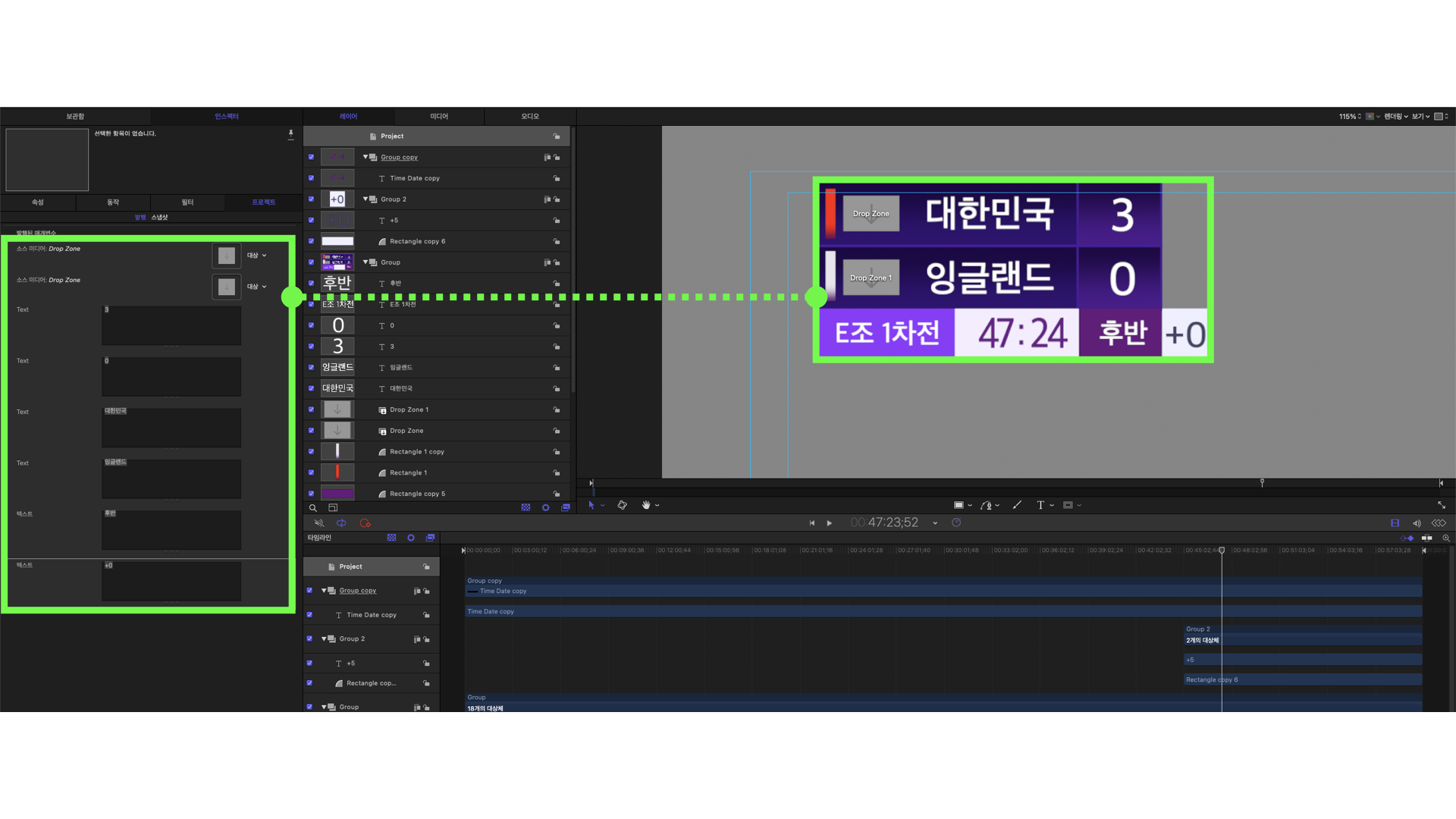Screen dimensions: 1456x819
Task: Toggle visibility checkbox for Rectangle copy 6
Action: point(311,241)
